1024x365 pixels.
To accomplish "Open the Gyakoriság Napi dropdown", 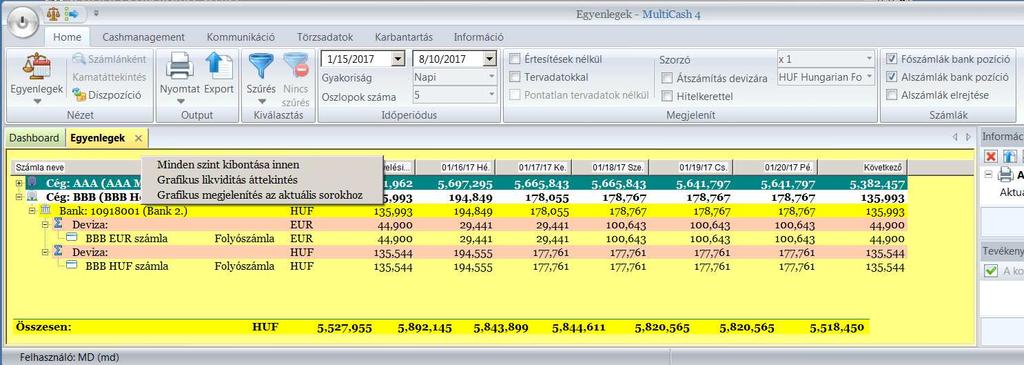I will point(491,77).
